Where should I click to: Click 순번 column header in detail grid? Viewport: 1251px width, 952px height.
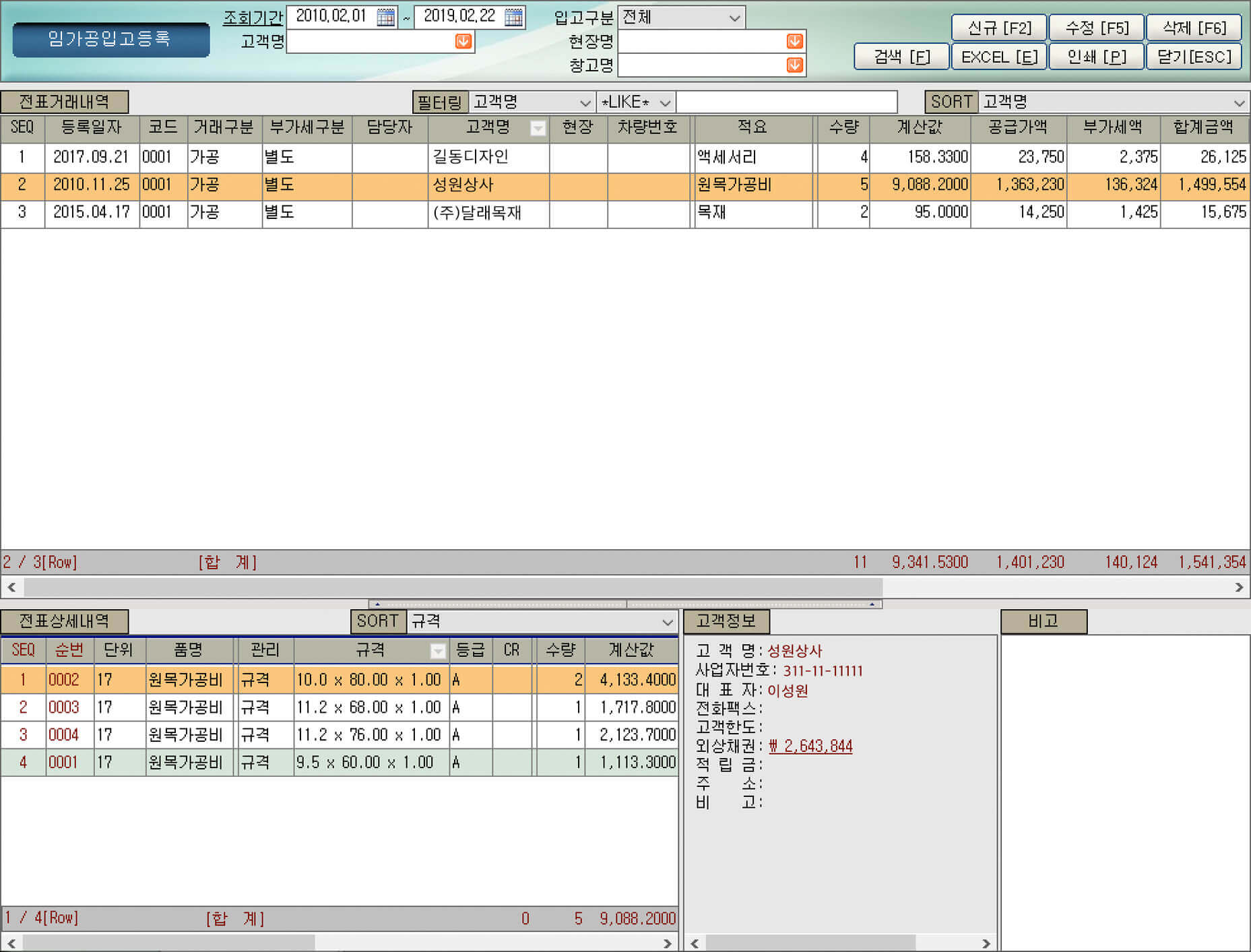(70, 650)
